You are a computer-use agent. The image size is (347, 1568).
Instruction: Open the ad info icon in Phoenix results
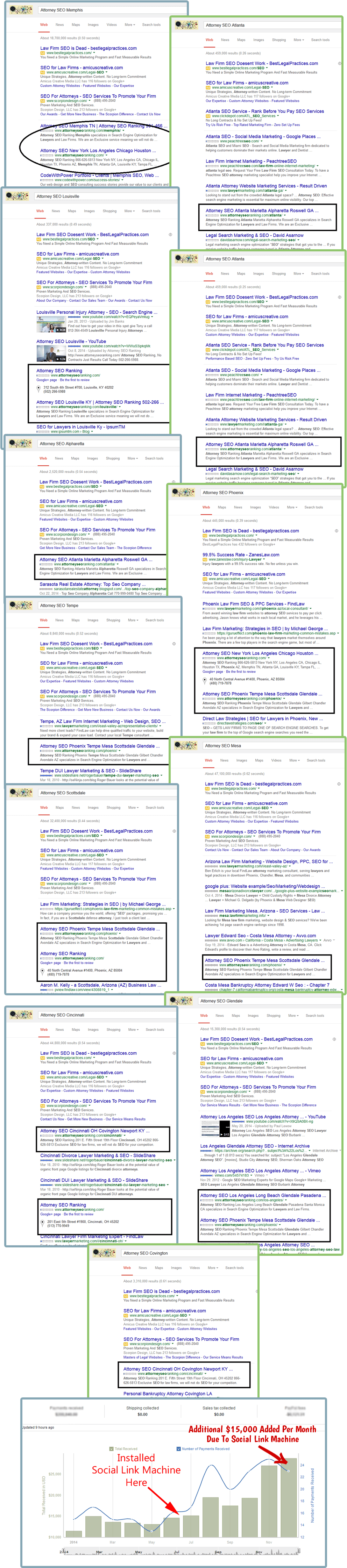coord(337,531)
